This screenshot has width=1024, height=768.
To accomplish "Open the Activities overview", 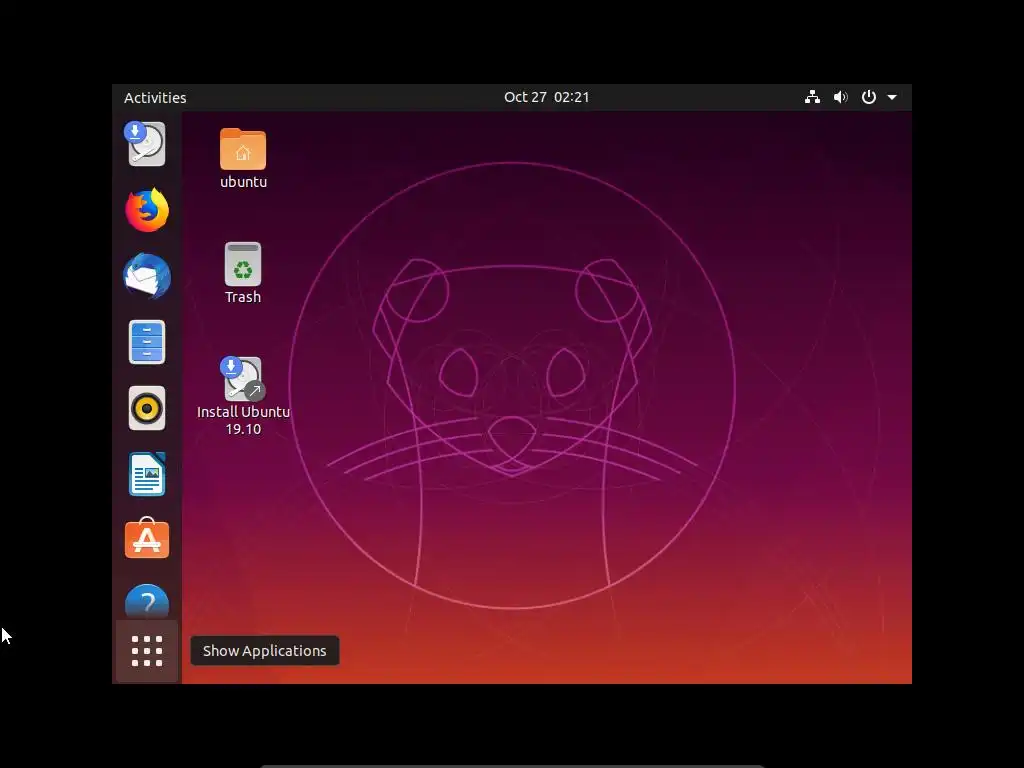I will point(155,97).
